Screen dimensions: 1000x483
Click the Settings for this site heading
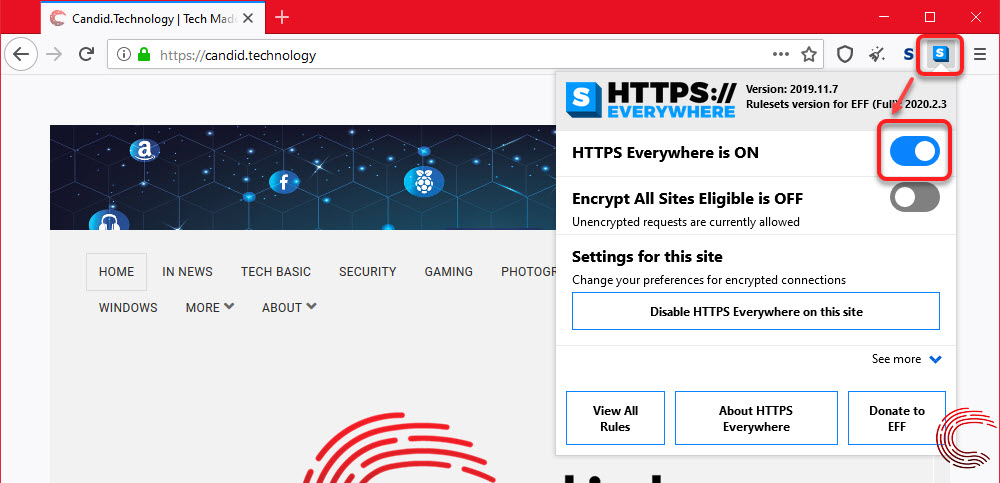click(x=647, y=257)
